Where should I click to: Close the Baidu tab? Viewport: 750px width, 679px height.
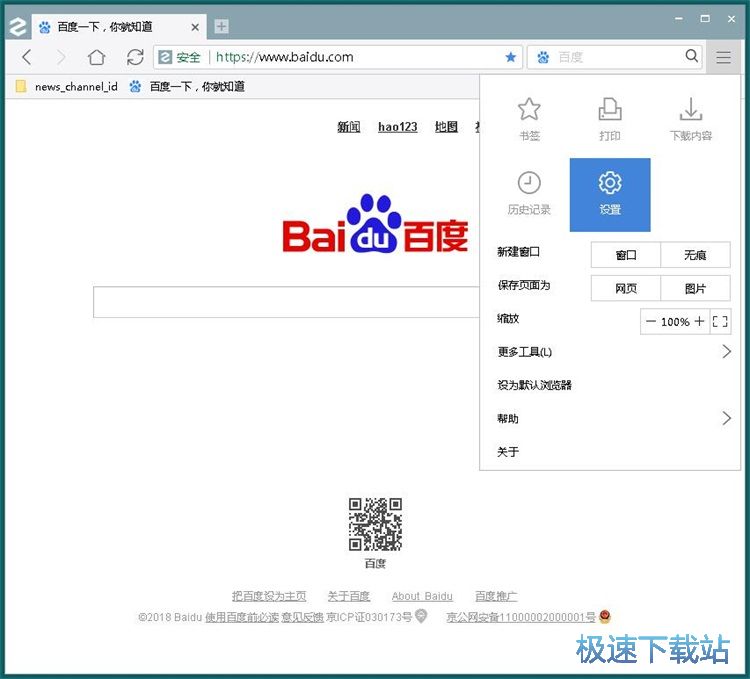tap(195, 28)
